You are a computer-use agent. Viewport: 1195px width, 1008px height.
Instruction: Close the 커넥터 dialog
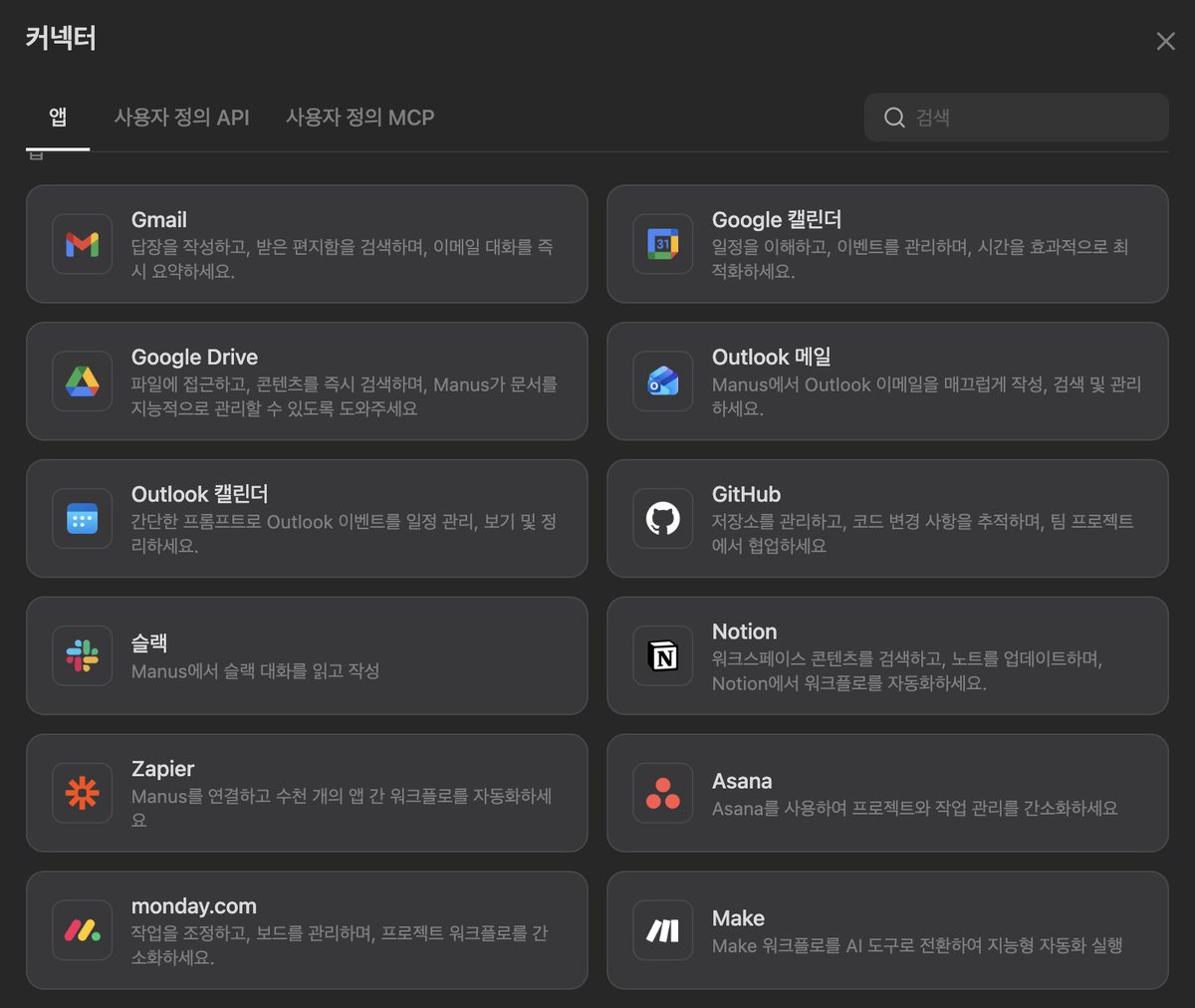point(1165,41)
